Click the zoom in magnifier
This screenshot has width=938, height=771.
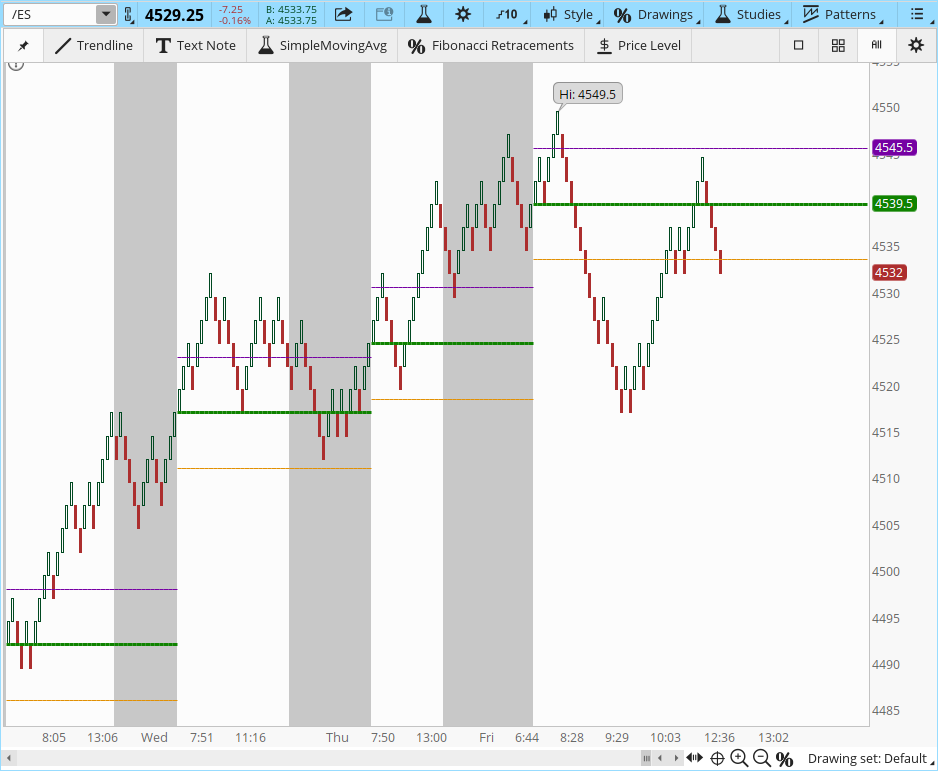[x=739, y=758]
